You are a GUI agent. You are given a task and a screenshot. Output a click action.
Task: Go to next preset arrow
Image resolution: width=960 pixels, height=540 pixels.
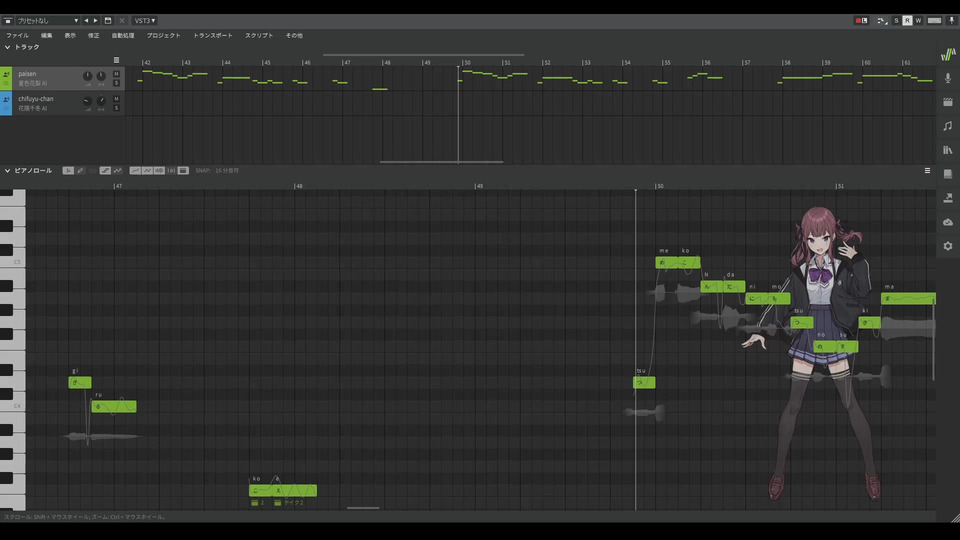96,20
